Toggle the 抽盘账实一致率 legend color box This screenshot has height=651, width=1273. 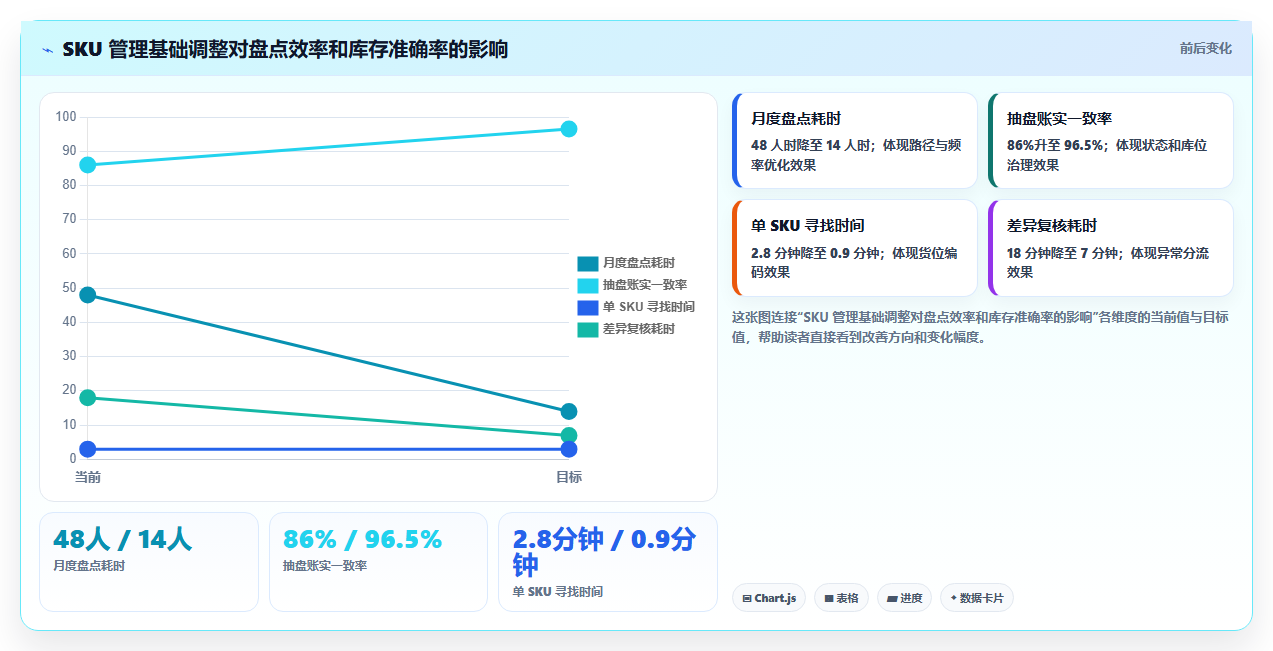[x=588, y=285]
